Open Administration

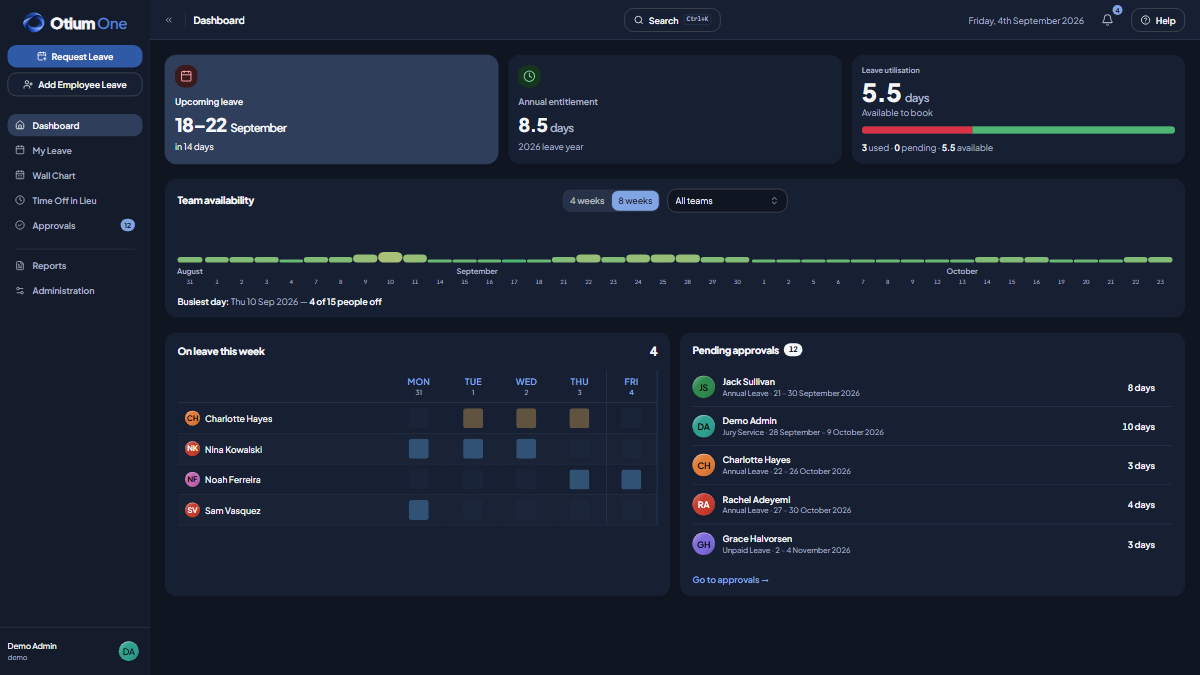pos(75,291)
